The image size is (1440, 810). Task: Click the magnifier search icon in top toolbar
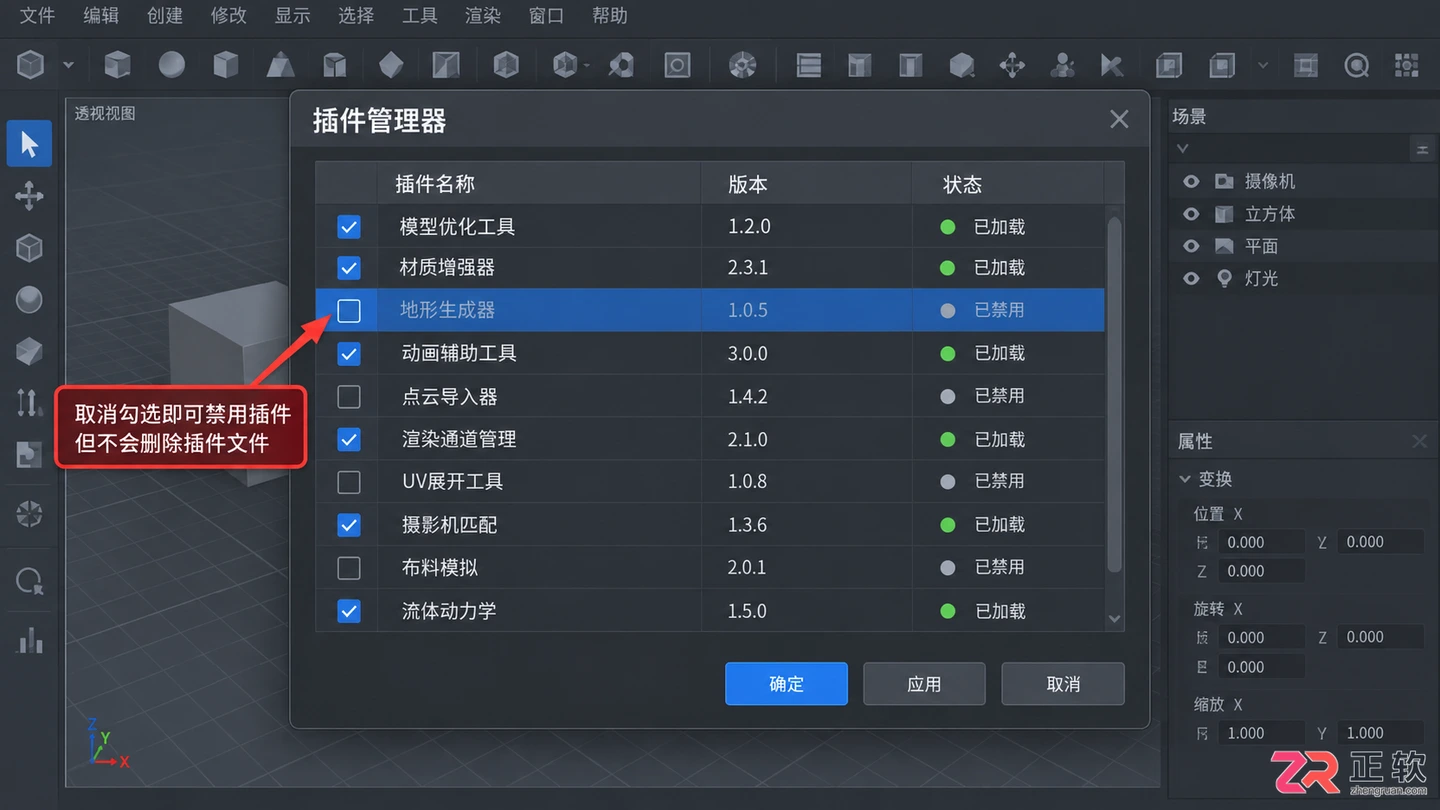[1356, 66]
